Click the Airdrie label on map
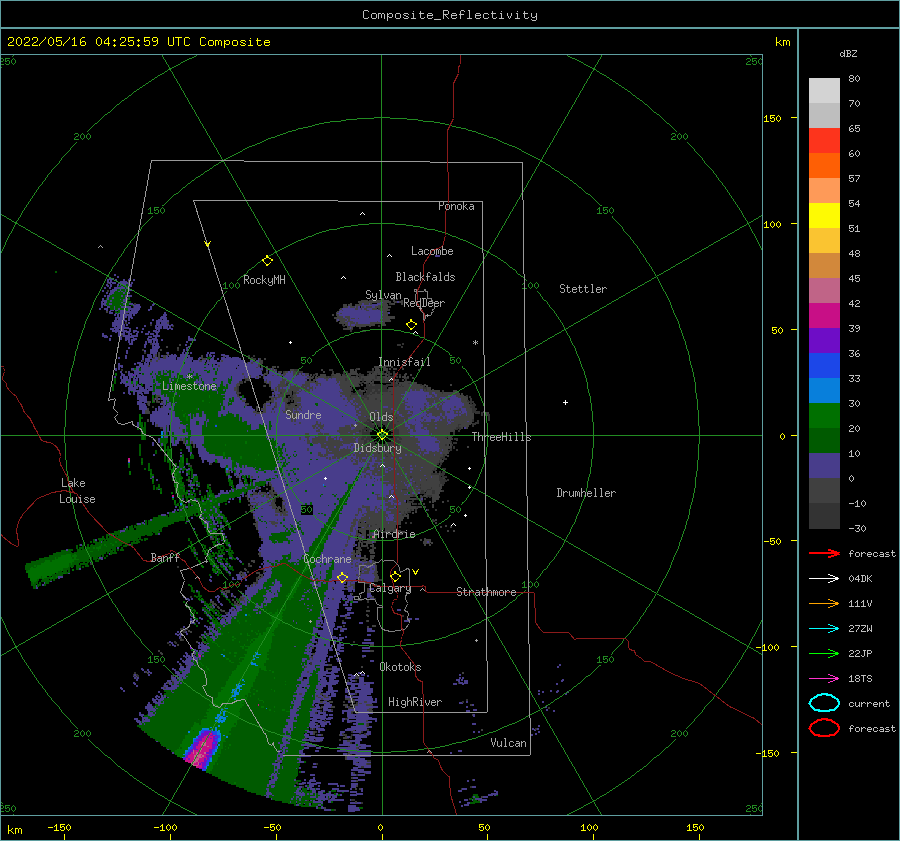The height and width of the screenshot is (841, 900). [x=394, y=534]
